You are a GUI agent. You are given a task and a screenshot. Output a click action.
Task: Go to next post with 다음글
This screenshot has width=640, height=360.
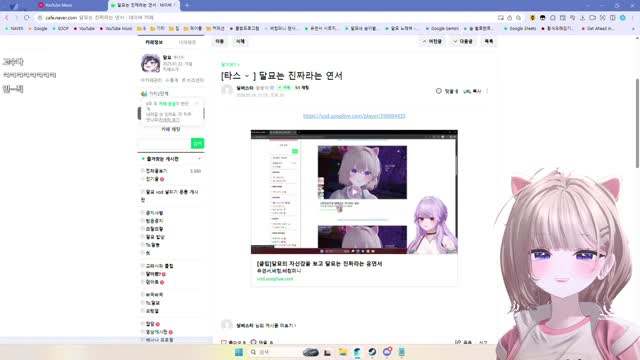[463, 42]
